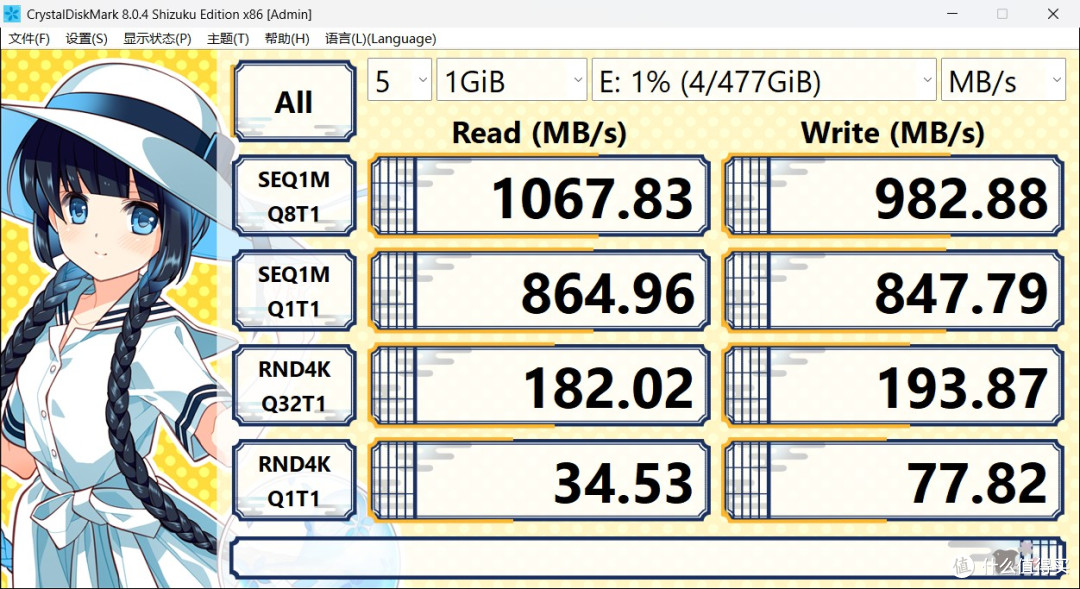This screenshot has height=589, width=1080.
Task: Expand the 1GiB test size dropdown
Action: click(x=512, y=81)
